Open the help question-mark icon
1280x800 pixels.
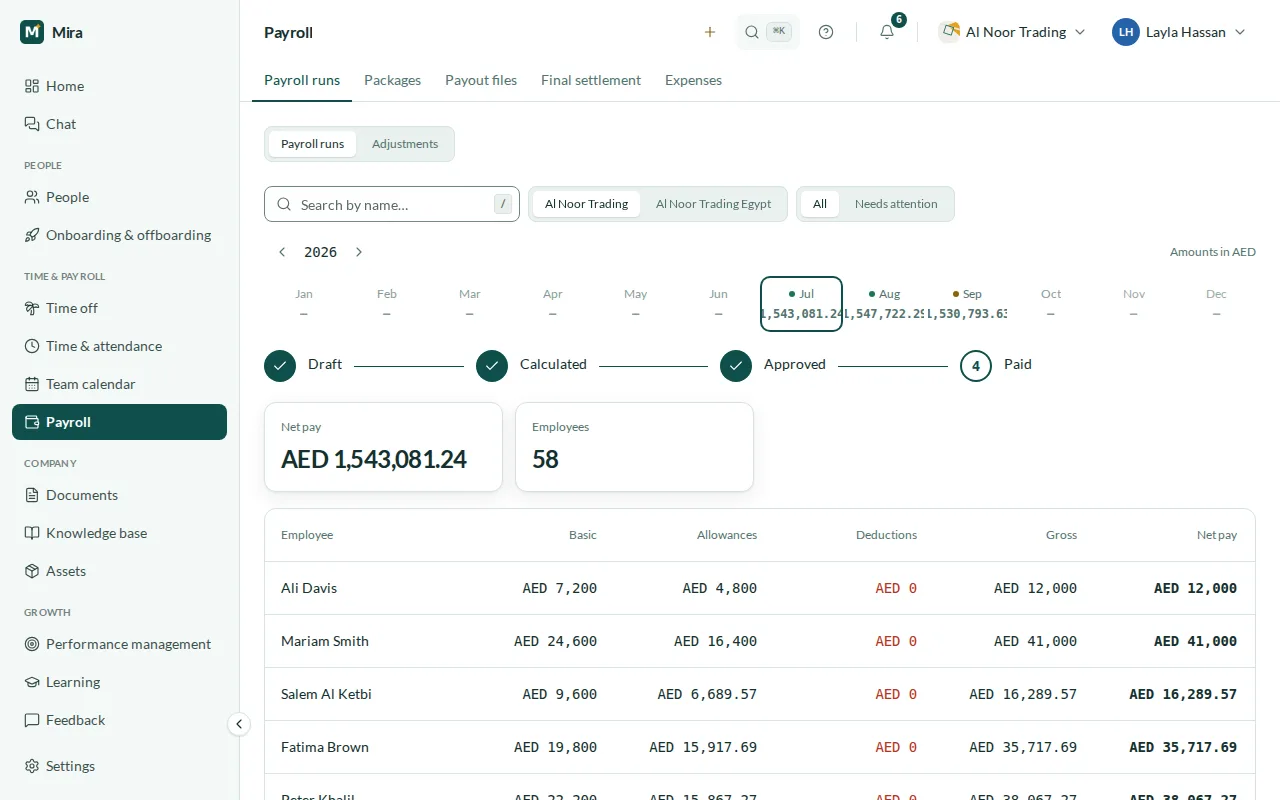pyautogui.click(x=826, y=32)
